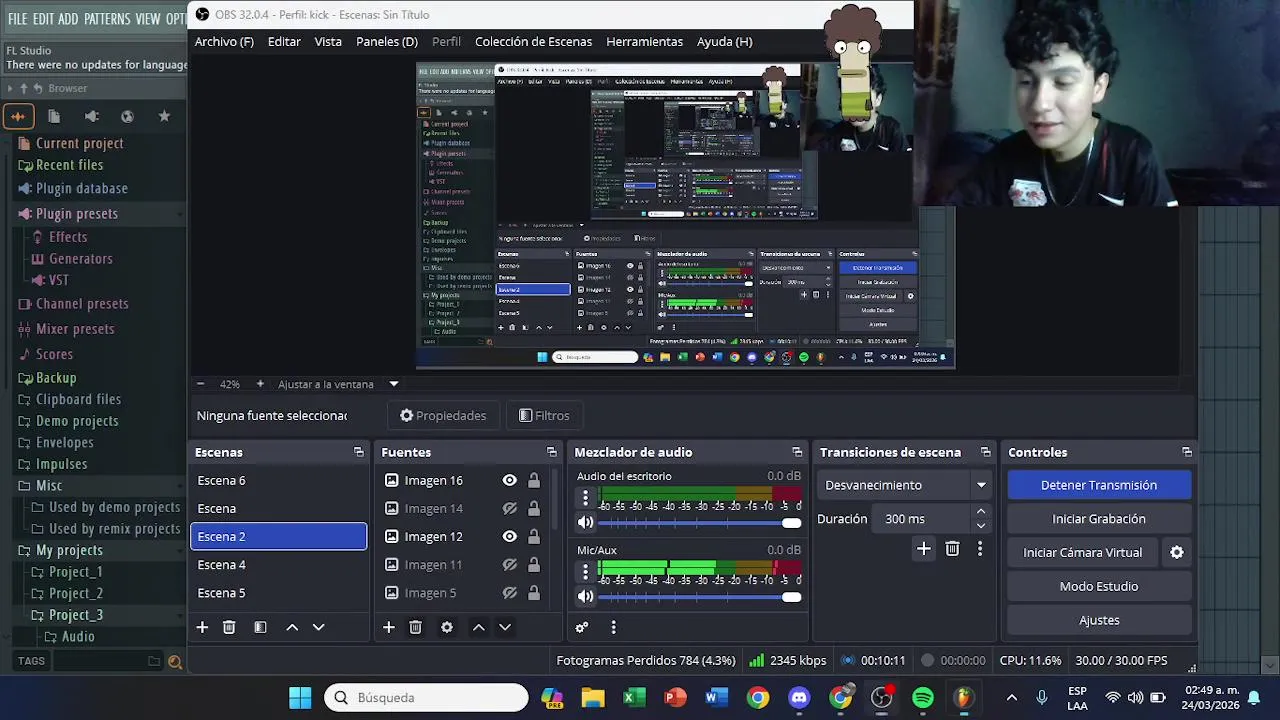Select FL Studio browser files tab icon
Image resolution: width=1280 pixels, height=720 pixels.
54,116
